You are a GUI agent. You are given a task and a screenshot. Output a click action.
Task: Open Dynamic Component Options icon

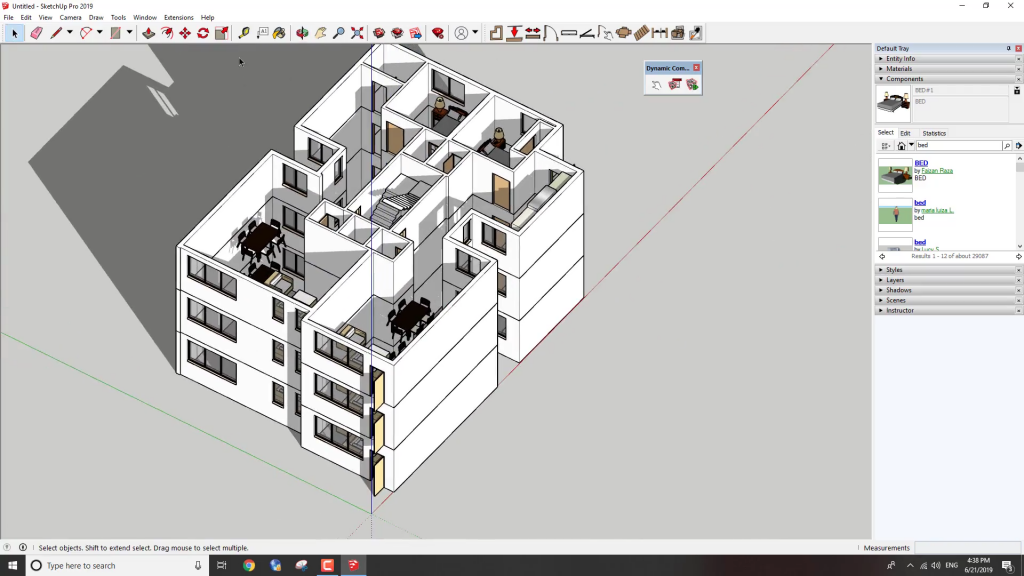pos(674,85)
